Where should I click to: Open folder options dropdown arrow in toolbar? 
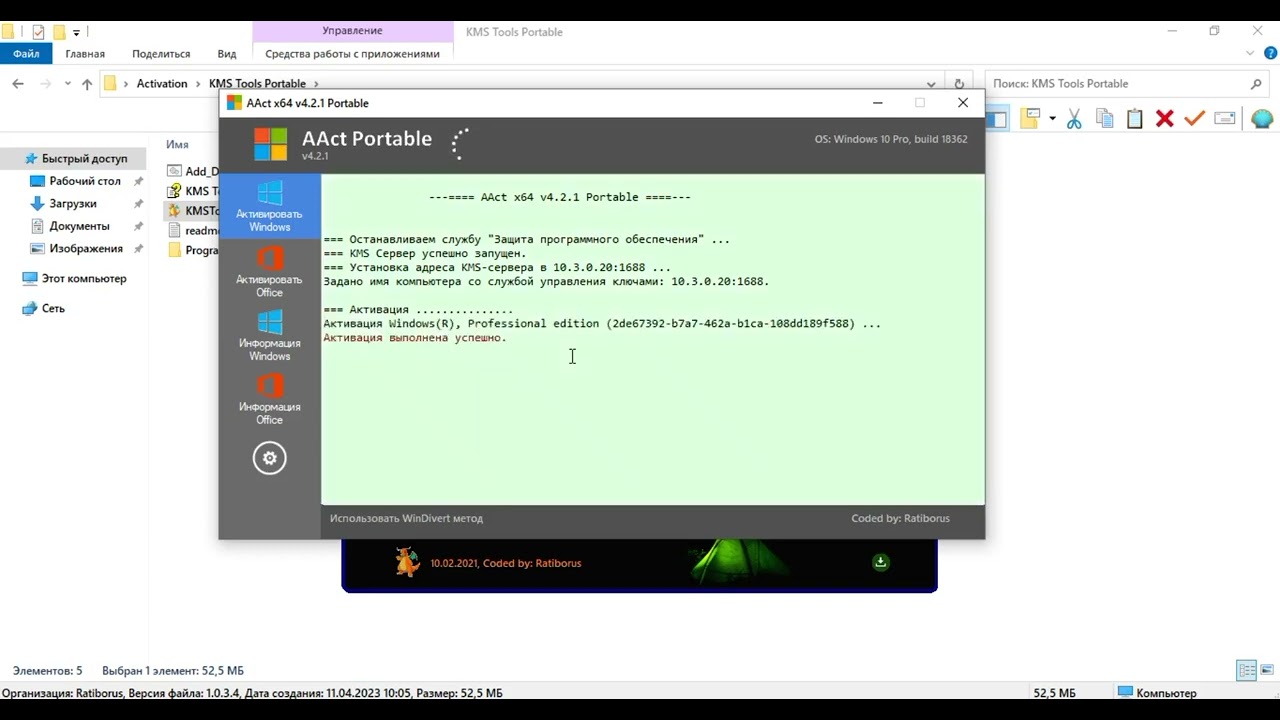point(1052,119)
